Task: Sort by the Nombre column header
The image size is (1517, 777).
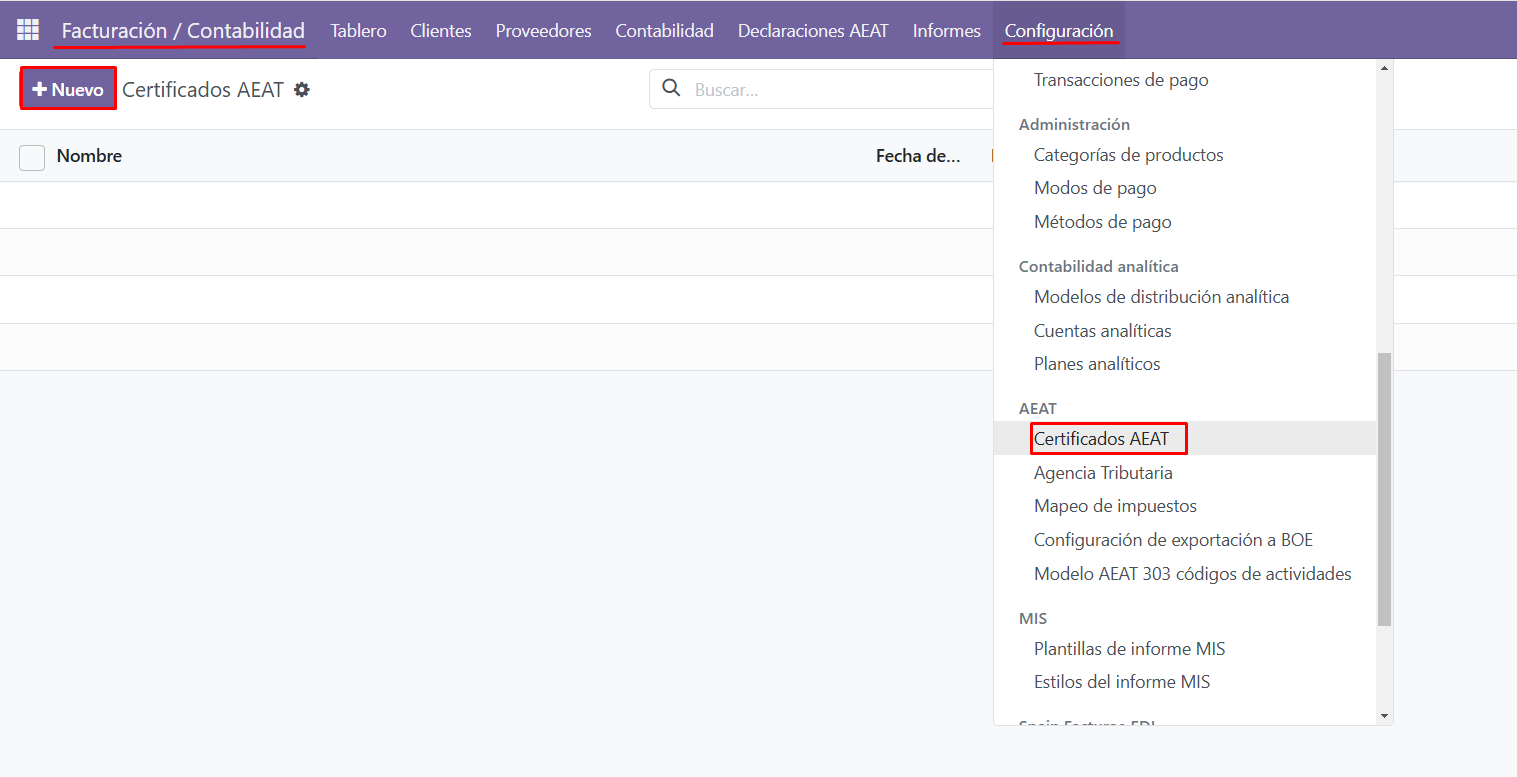Action: [89, 156]
